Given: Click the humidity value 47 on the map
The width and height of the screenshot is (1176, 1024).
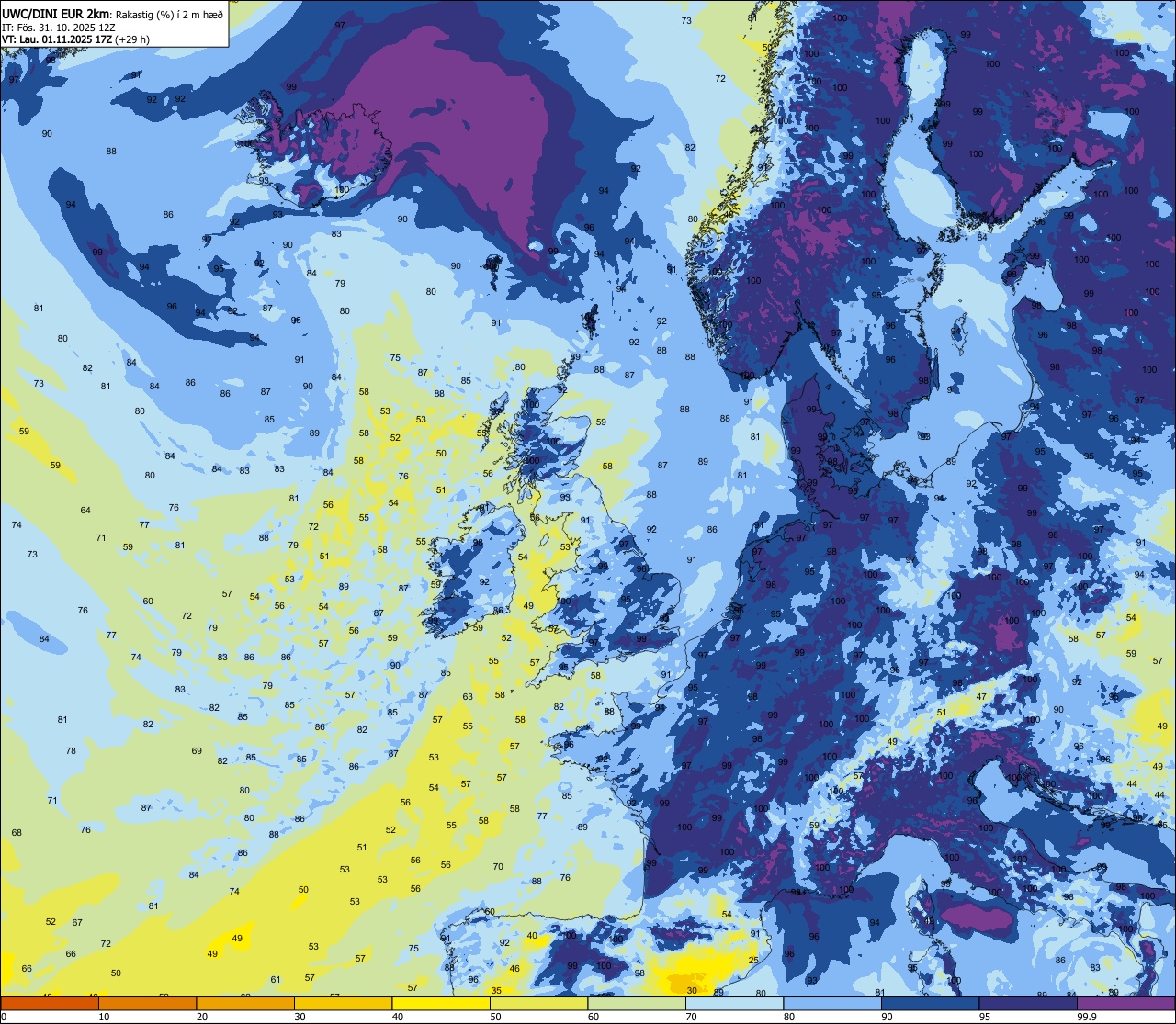Looking at the screenshot, I should [981, 697].
